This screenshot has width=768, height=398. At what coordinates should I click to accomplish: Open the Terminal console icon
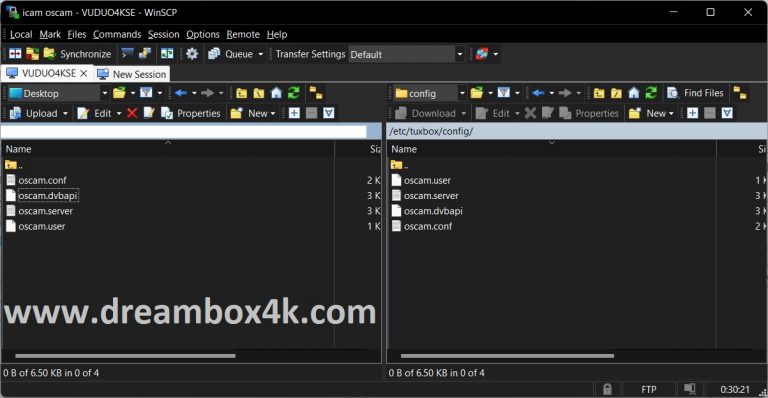[x=127, y=54]
